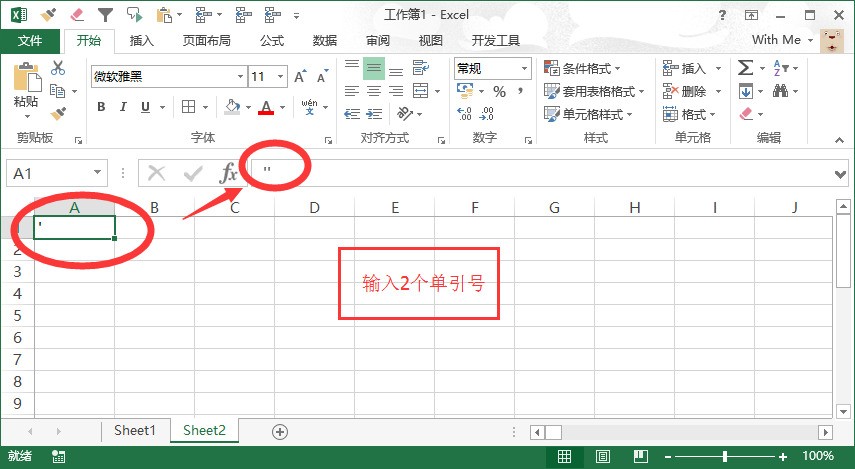Open the wén phonetic guide tool
Screen dimensions: 855x469
coord(309,107)
